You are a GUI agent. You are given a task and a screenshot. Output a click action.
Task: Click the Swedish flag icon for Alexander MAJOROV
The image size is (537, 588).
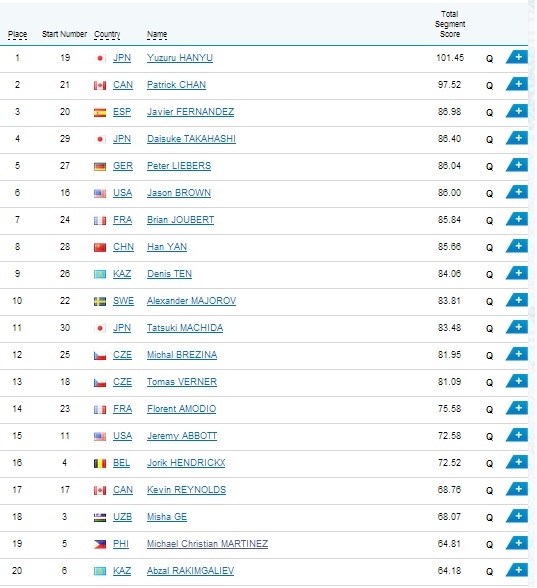click(100, 301)
